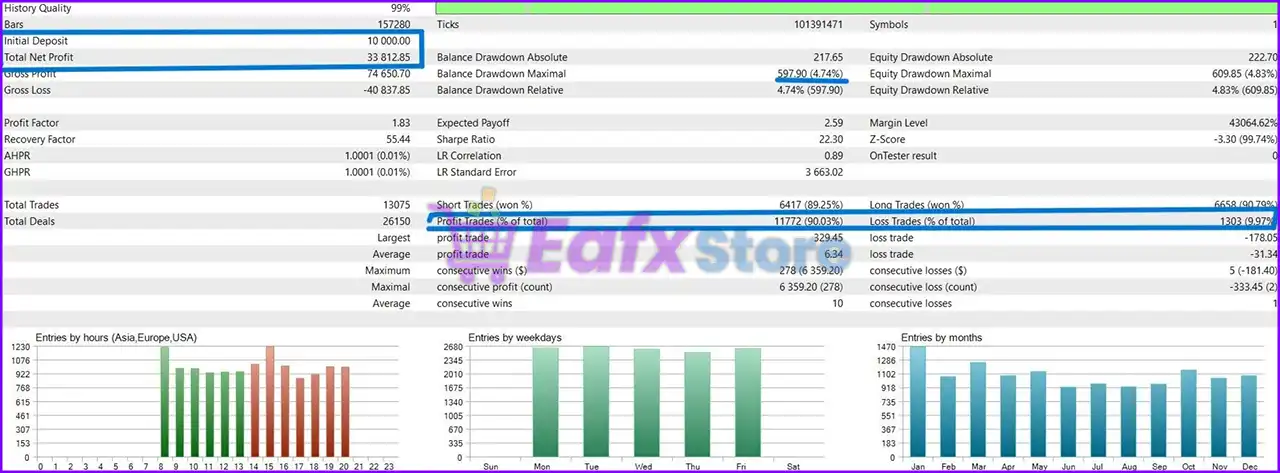Select the Total Trades value 13075
1280x473 pixels.
tap(395, 205)
